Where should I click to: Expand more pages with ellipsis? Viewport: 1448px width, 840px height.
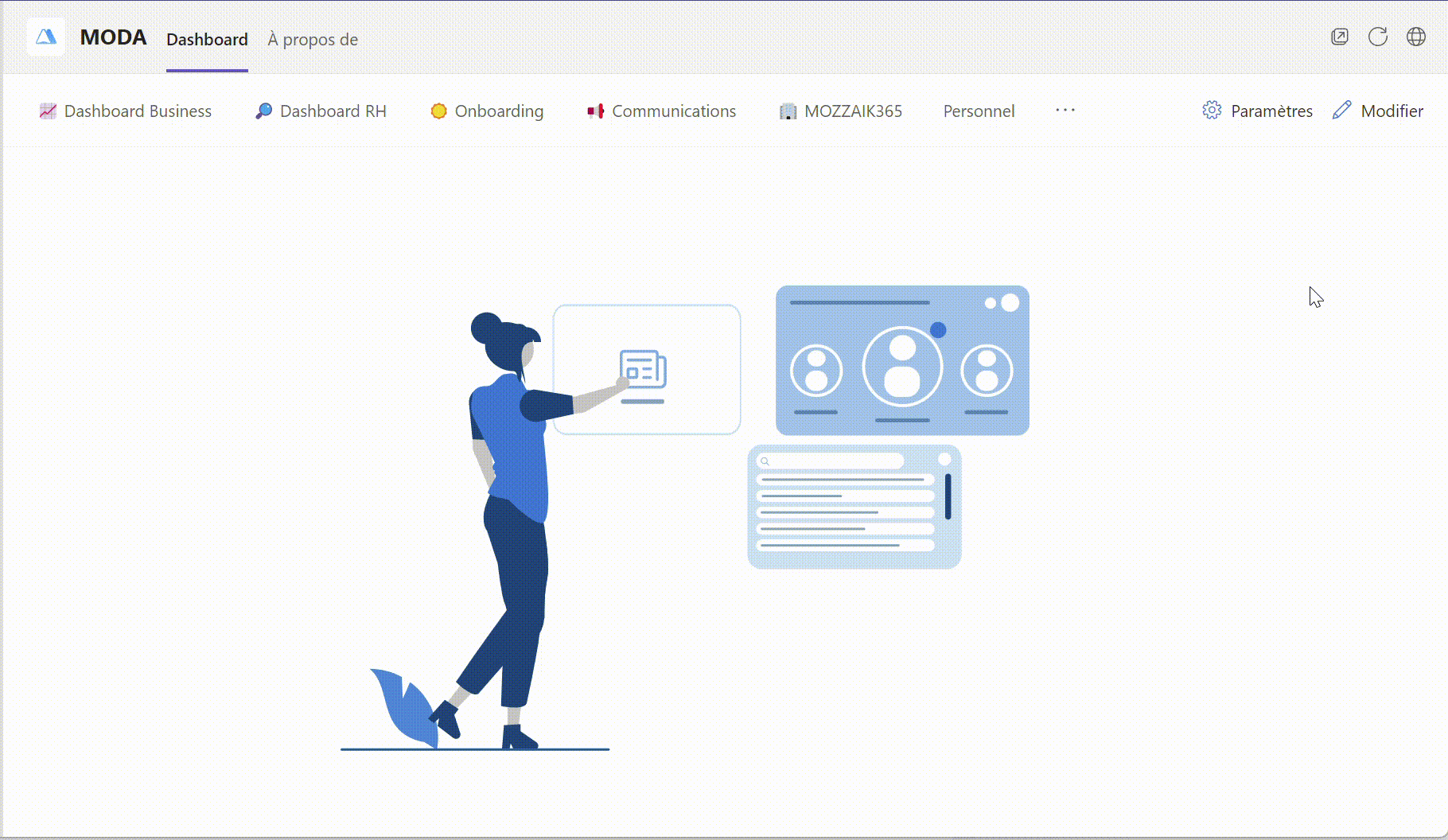(x=1065, y=111)
